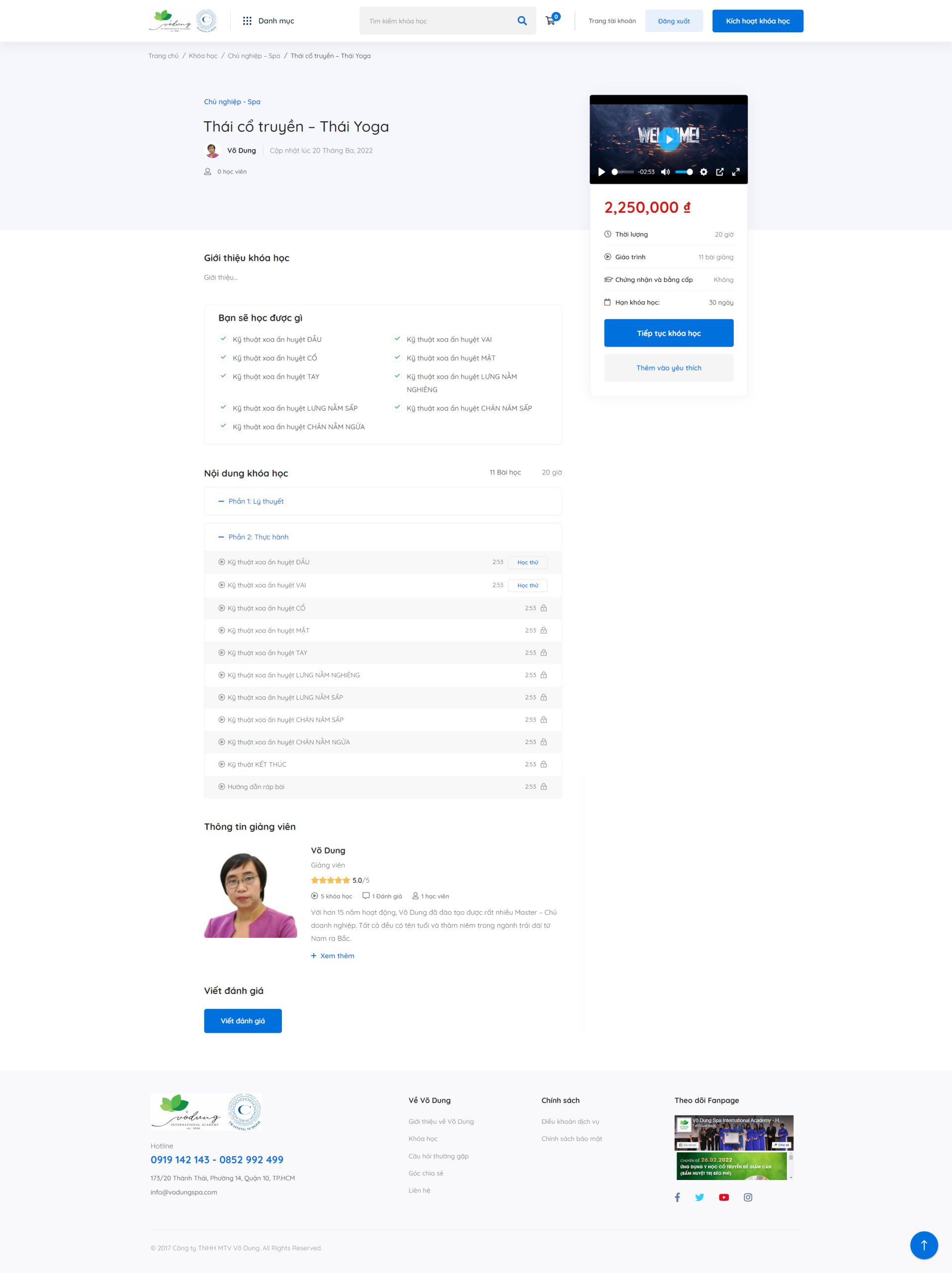The image size is (952, 1273).
Task: Enter video fullscreen mode
Action: (735, 172)
